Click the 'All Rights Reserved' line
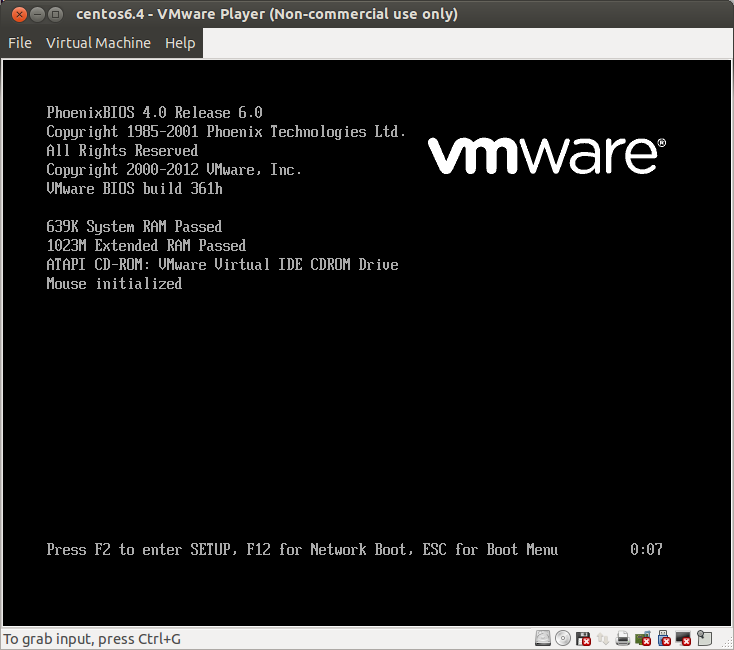Screen dimensions: 734x650 click(x=122, y=151)
